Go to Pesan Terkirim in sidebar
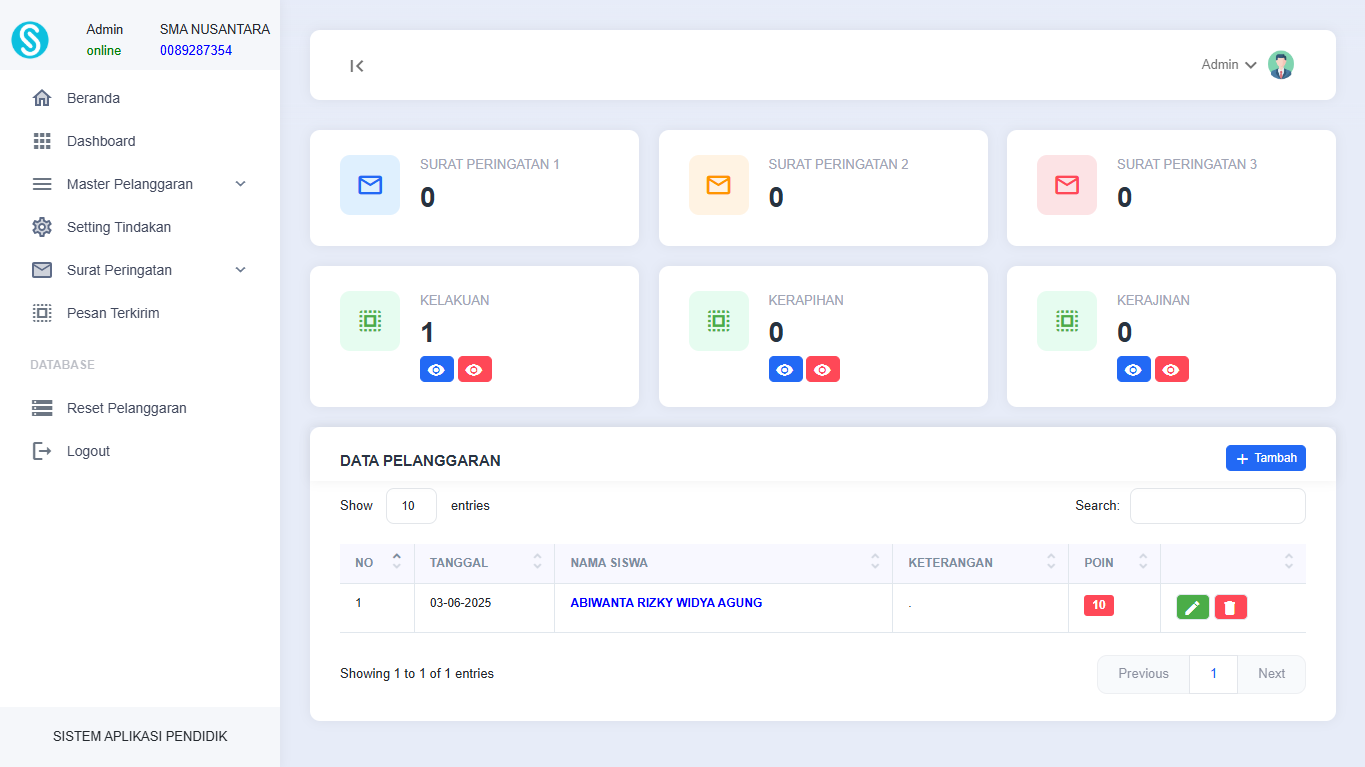This screenshot has width=1365, height=767. coord(112,313)
